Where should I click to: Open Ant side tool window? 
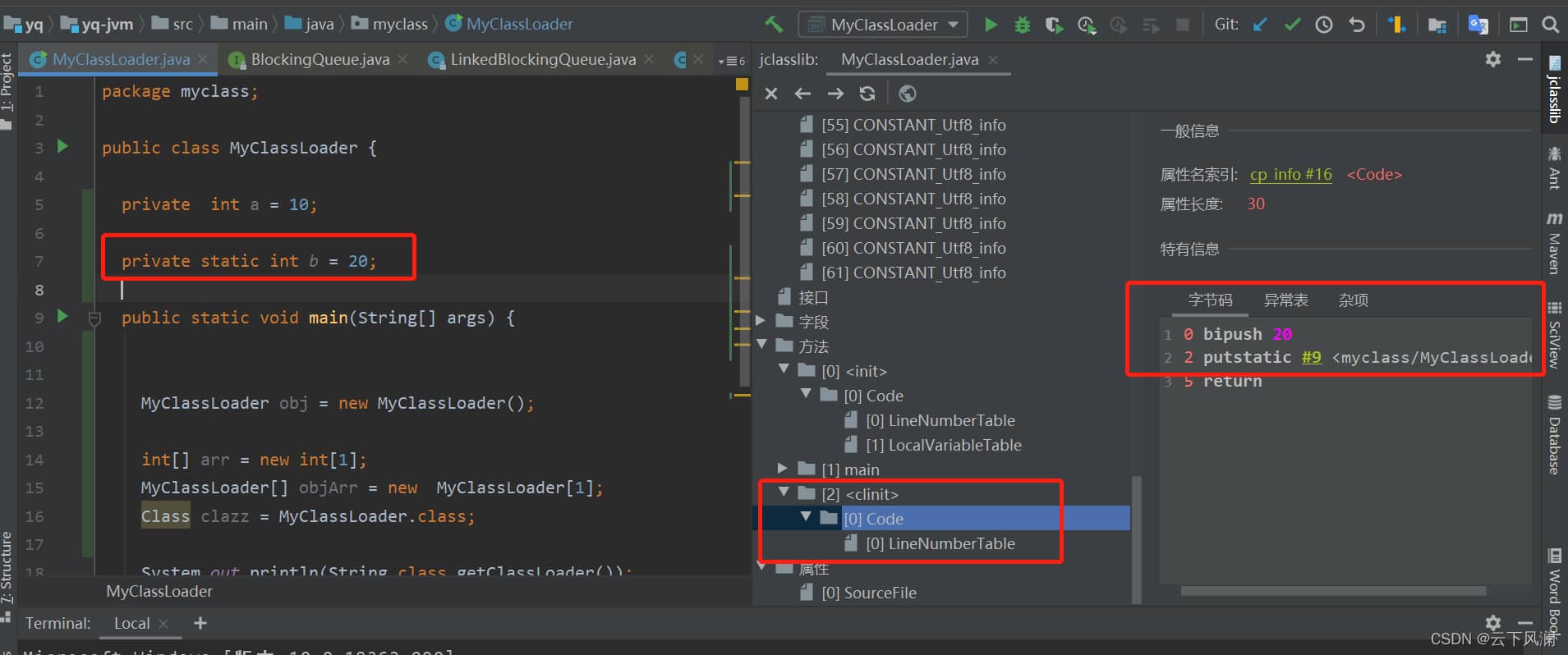point(1554,167)
